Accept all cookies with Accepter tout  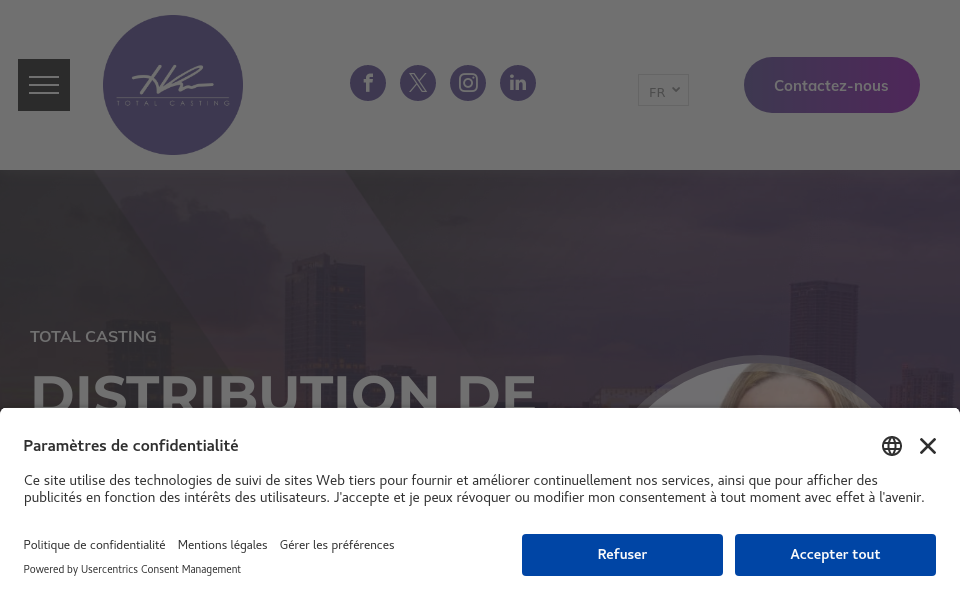click(835, 555)
